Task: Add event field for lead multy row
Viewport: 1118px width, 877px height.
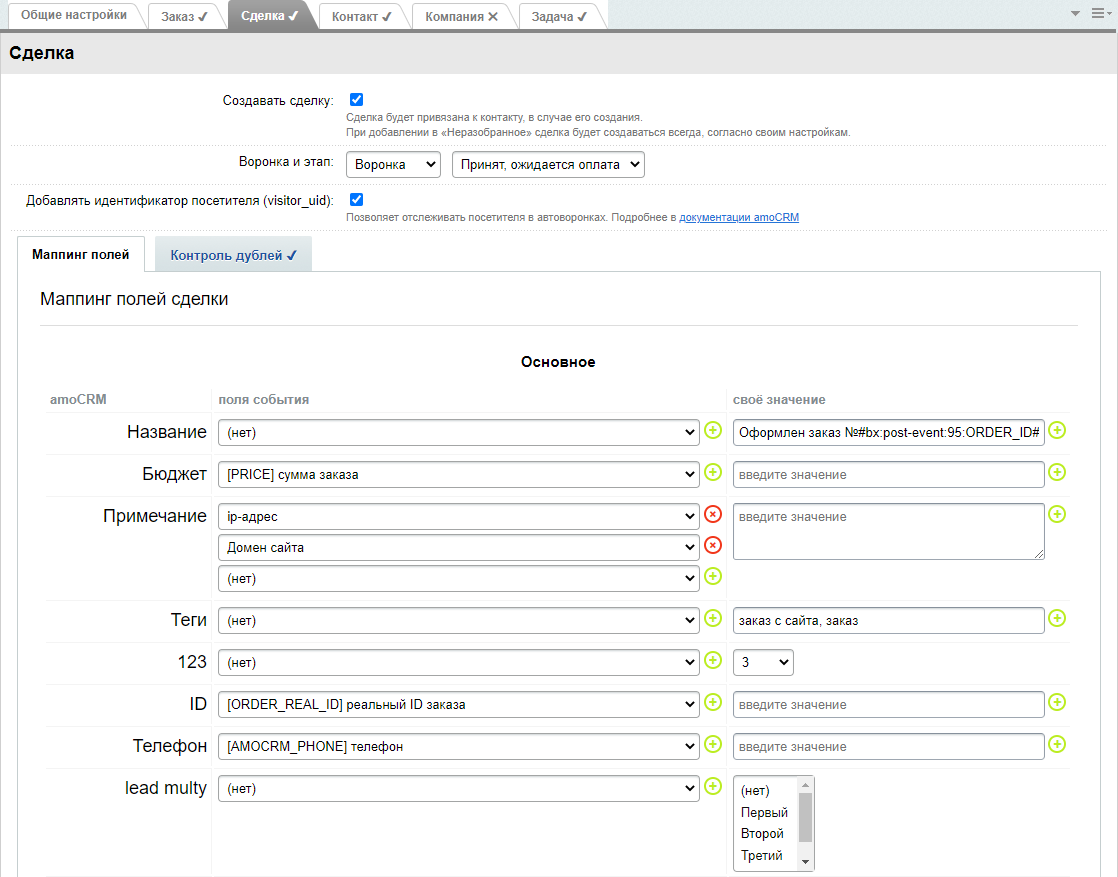Action: (x=713, y=786)
